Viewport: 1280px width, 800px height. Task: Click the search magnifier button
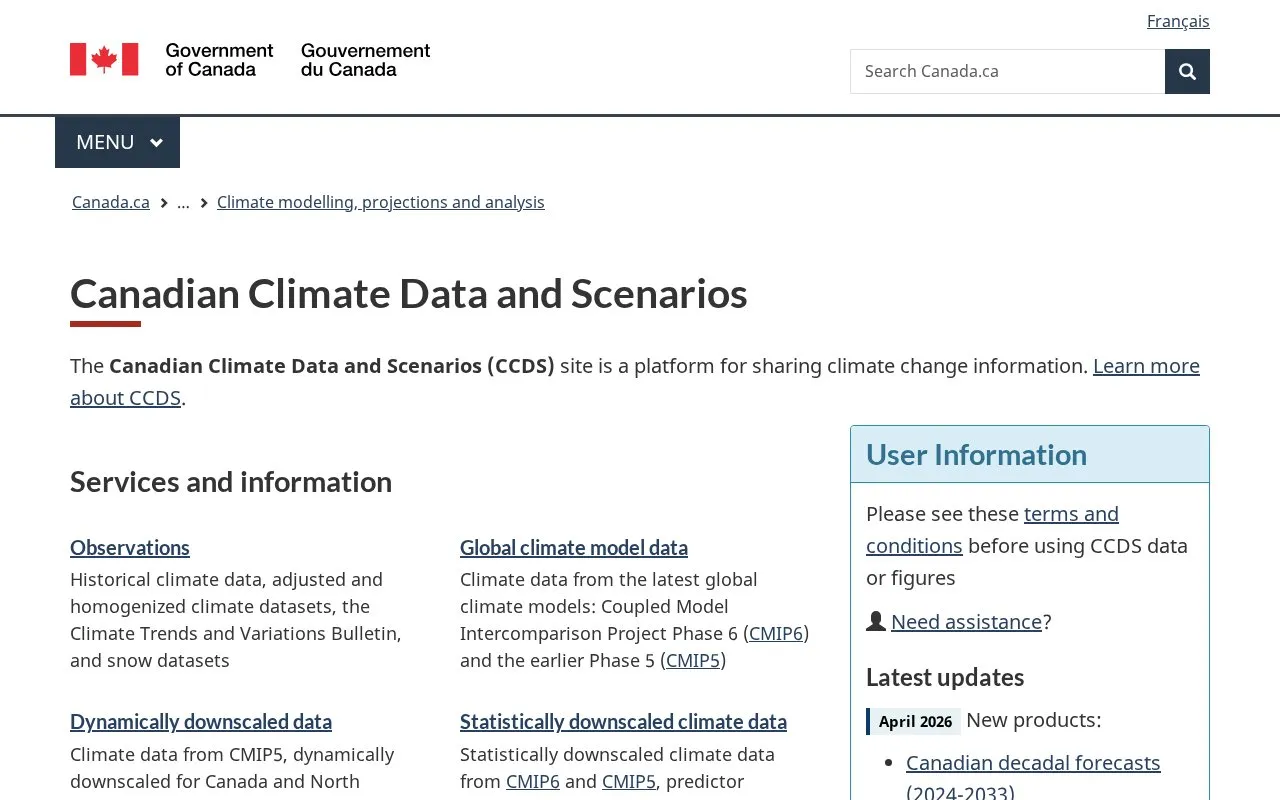1187,71
